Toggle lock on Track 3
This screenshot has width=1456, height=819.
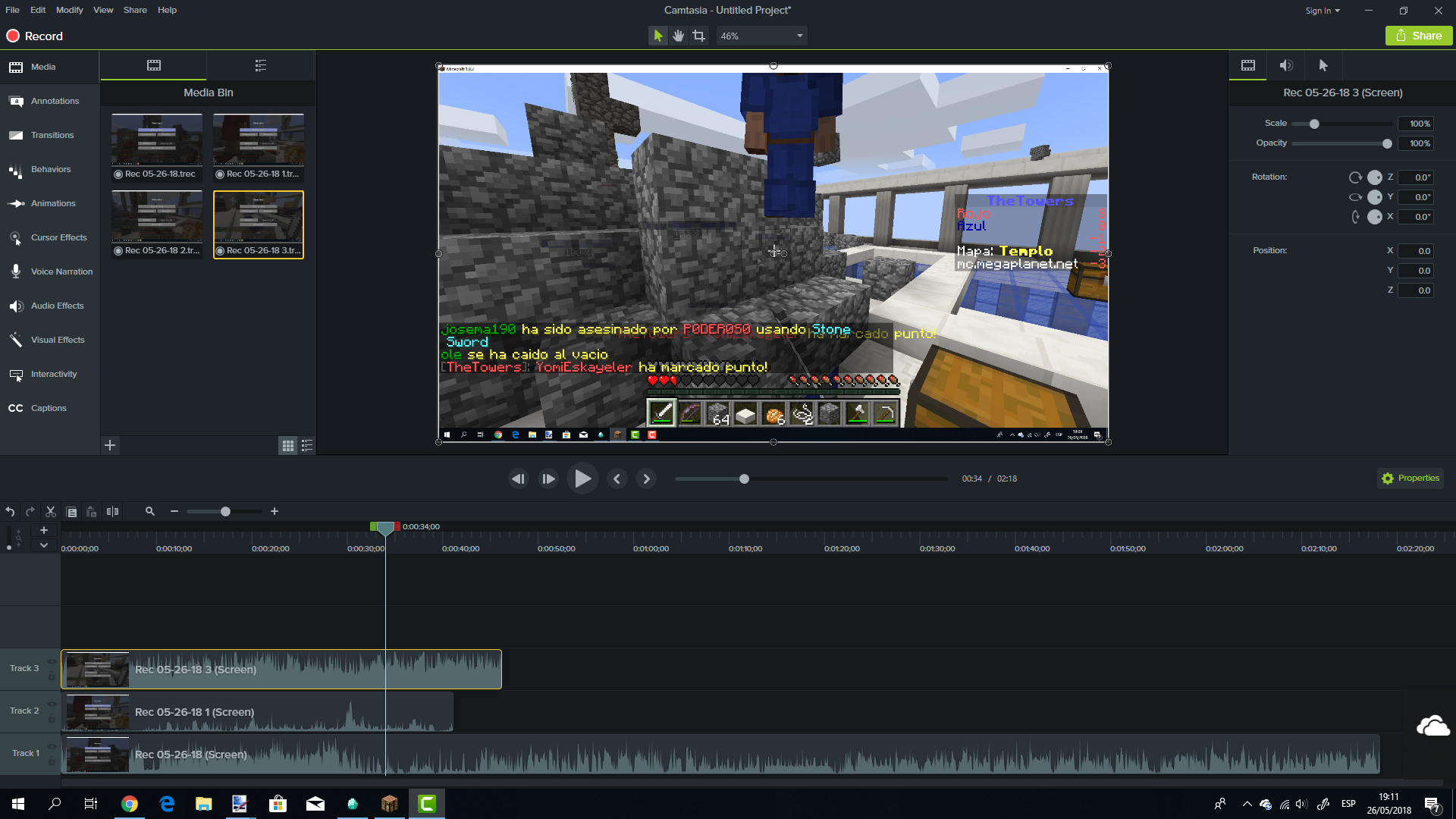pyautogui.click(x=52, y=676)
